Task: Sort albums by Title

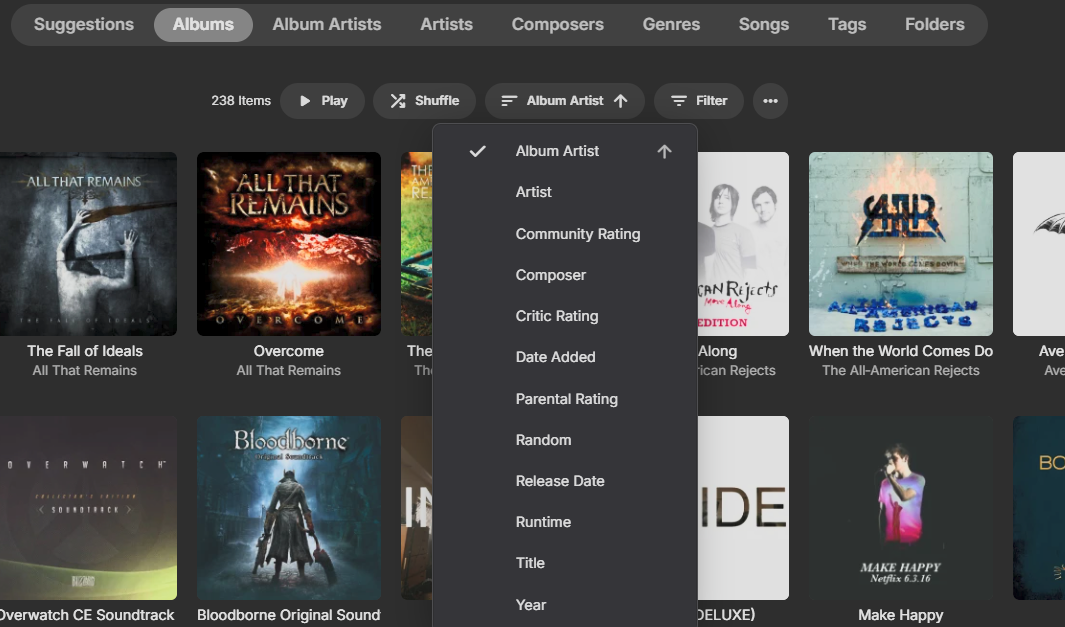Action: [564, 563]
